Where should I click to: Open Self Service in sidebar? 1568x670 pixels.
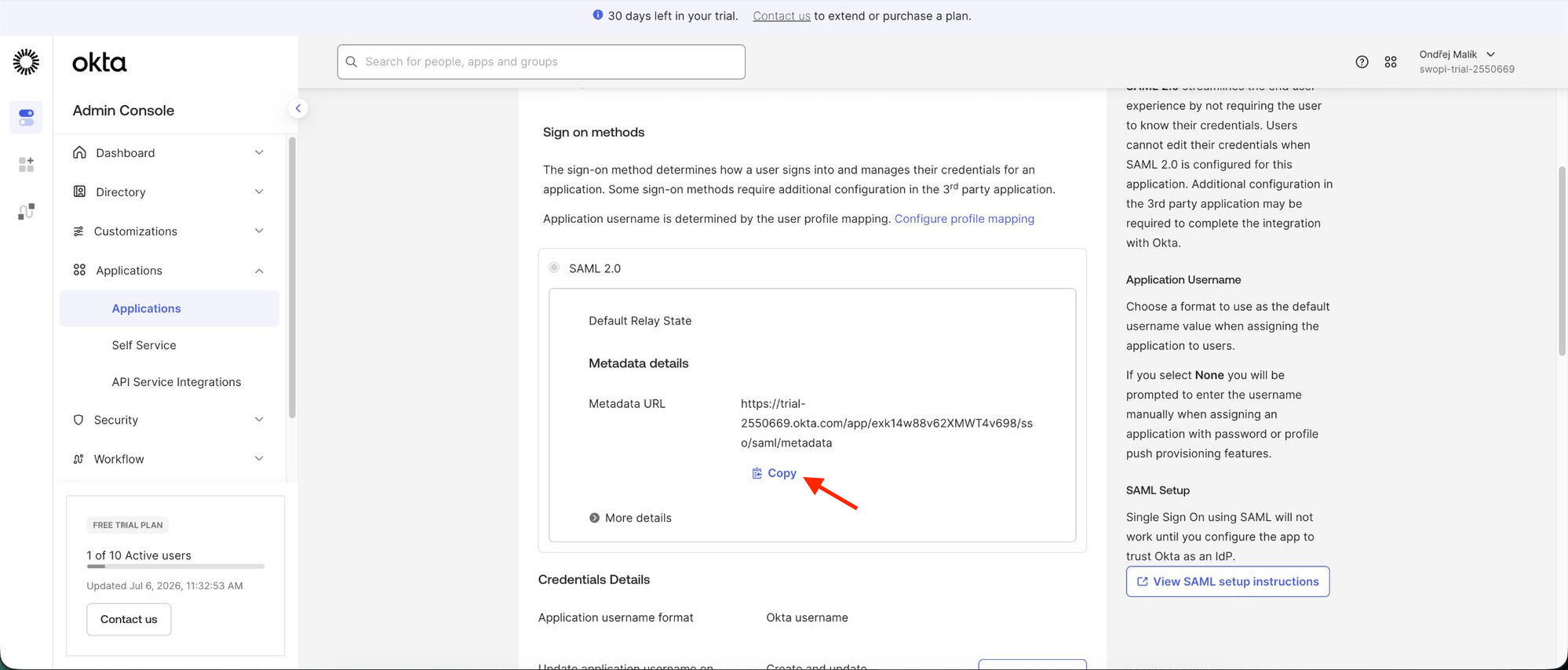[x=144, y=345]
